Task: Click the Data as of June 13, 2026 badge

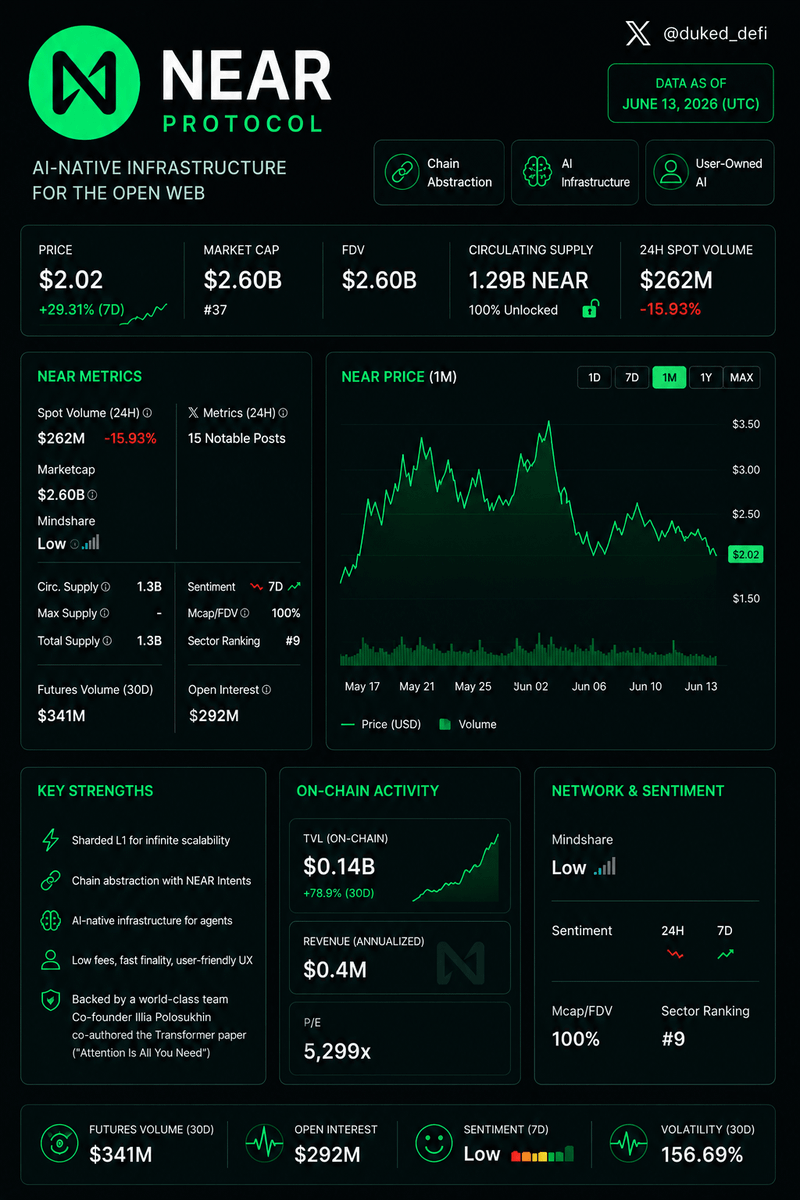Action: [691, 94]
